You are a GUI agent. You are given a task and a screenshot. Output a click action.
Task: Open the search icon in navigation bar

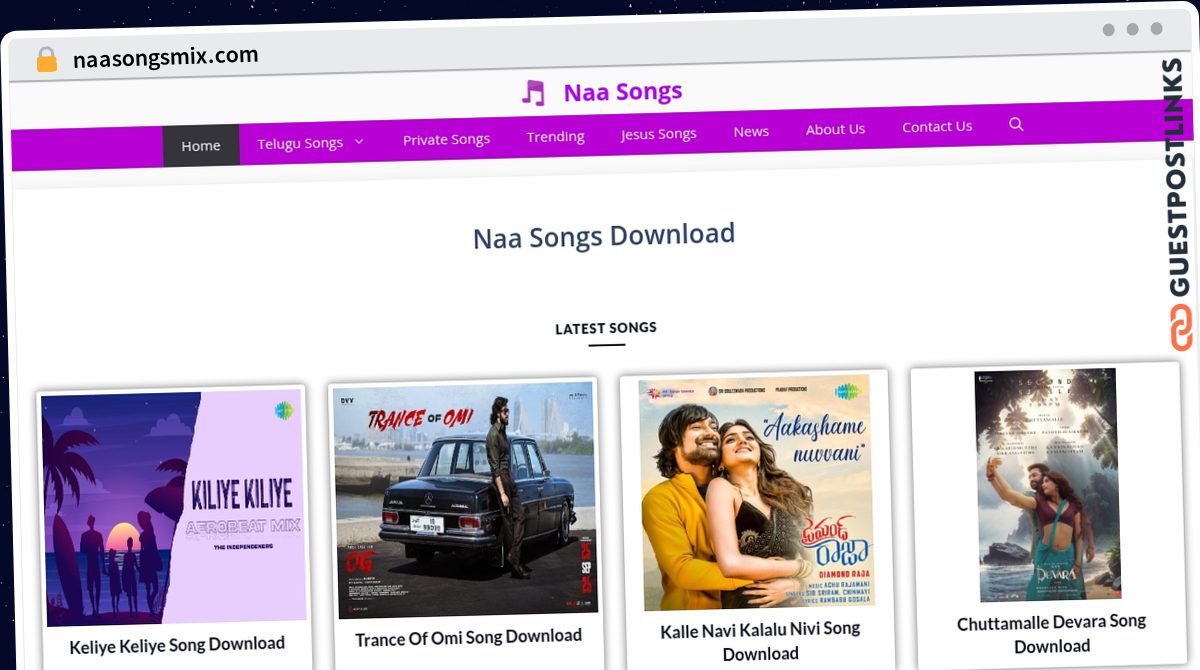click(x=1016, y=124)
